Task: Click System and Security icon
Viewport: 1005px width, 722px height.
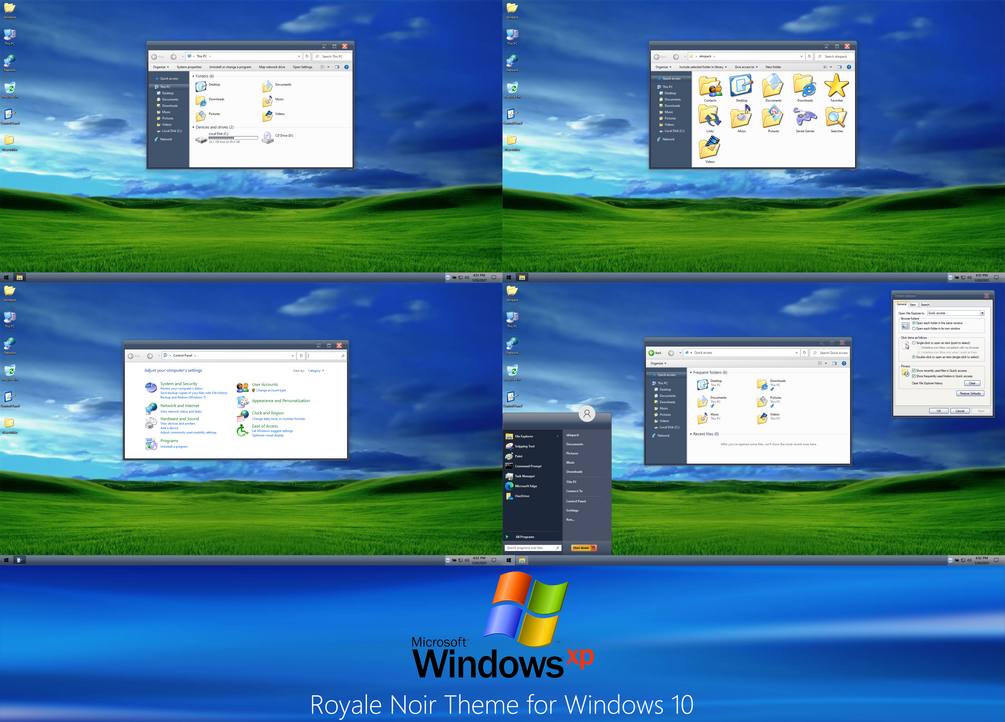Action: [151, 387]
